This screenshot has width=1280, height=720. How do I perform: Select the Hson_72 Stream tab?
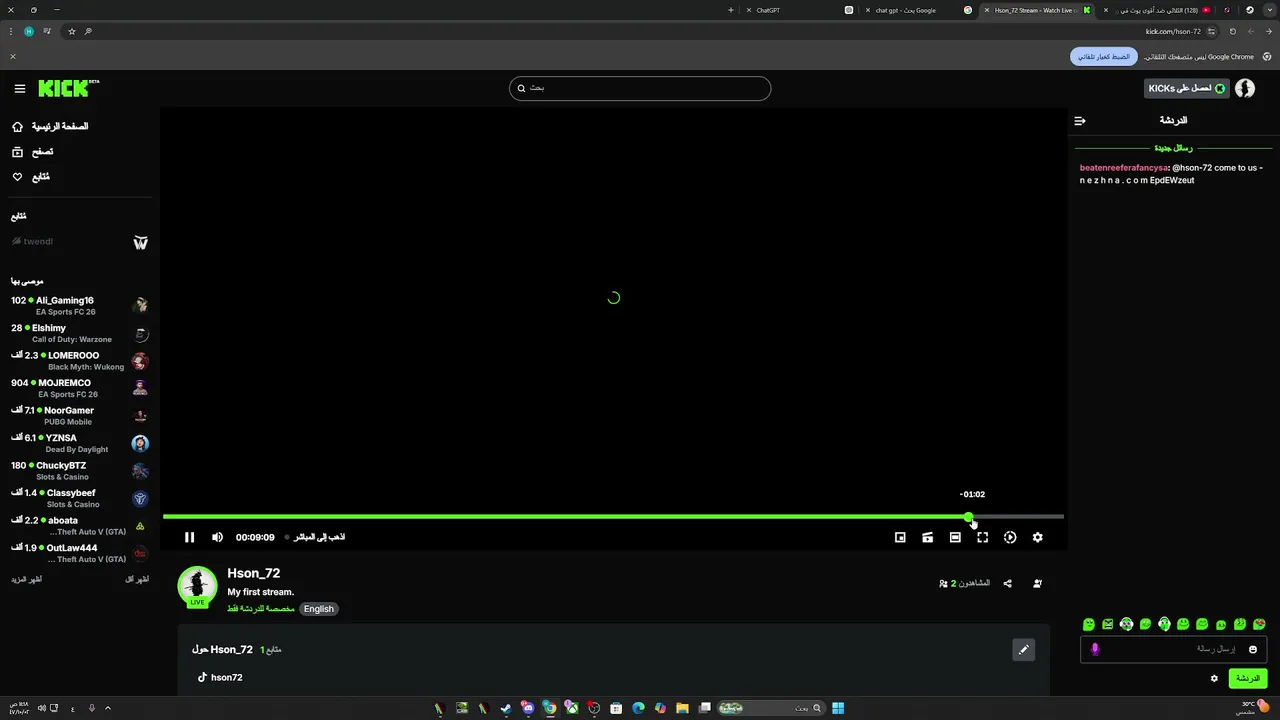(x=1038, y=10)
